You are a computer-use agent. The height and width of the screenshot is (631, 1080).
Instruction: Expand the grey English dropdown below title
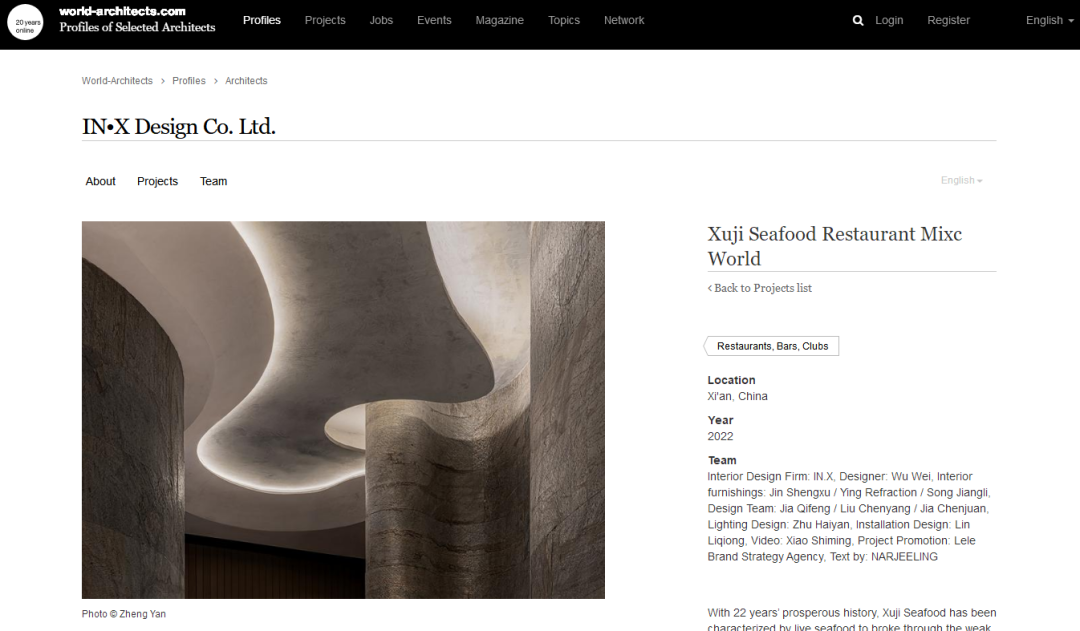pos(961,181)
